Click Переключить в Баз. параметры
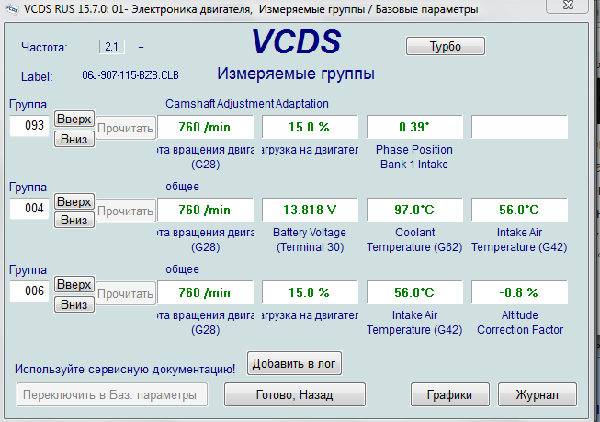The width and height of the screenshot is (600, 422). [112, 394]
